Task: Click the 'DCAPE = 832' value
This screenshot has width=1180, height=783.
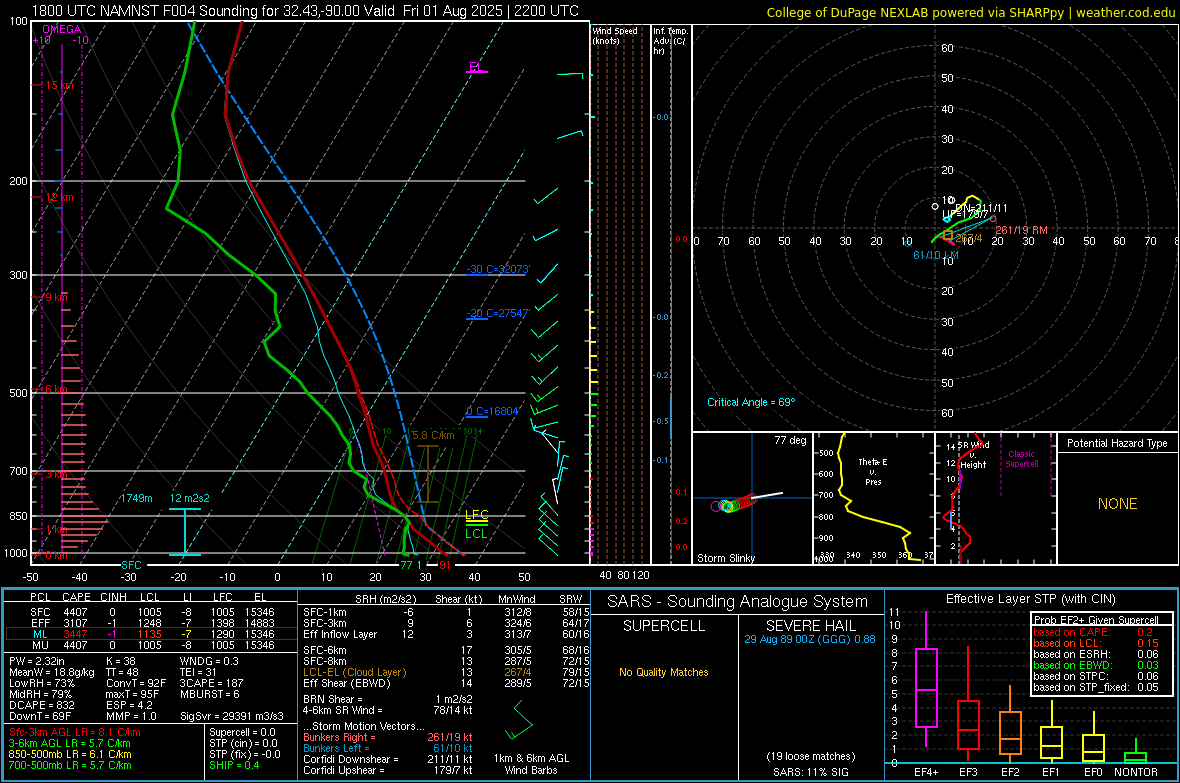Action: (41, 705)
